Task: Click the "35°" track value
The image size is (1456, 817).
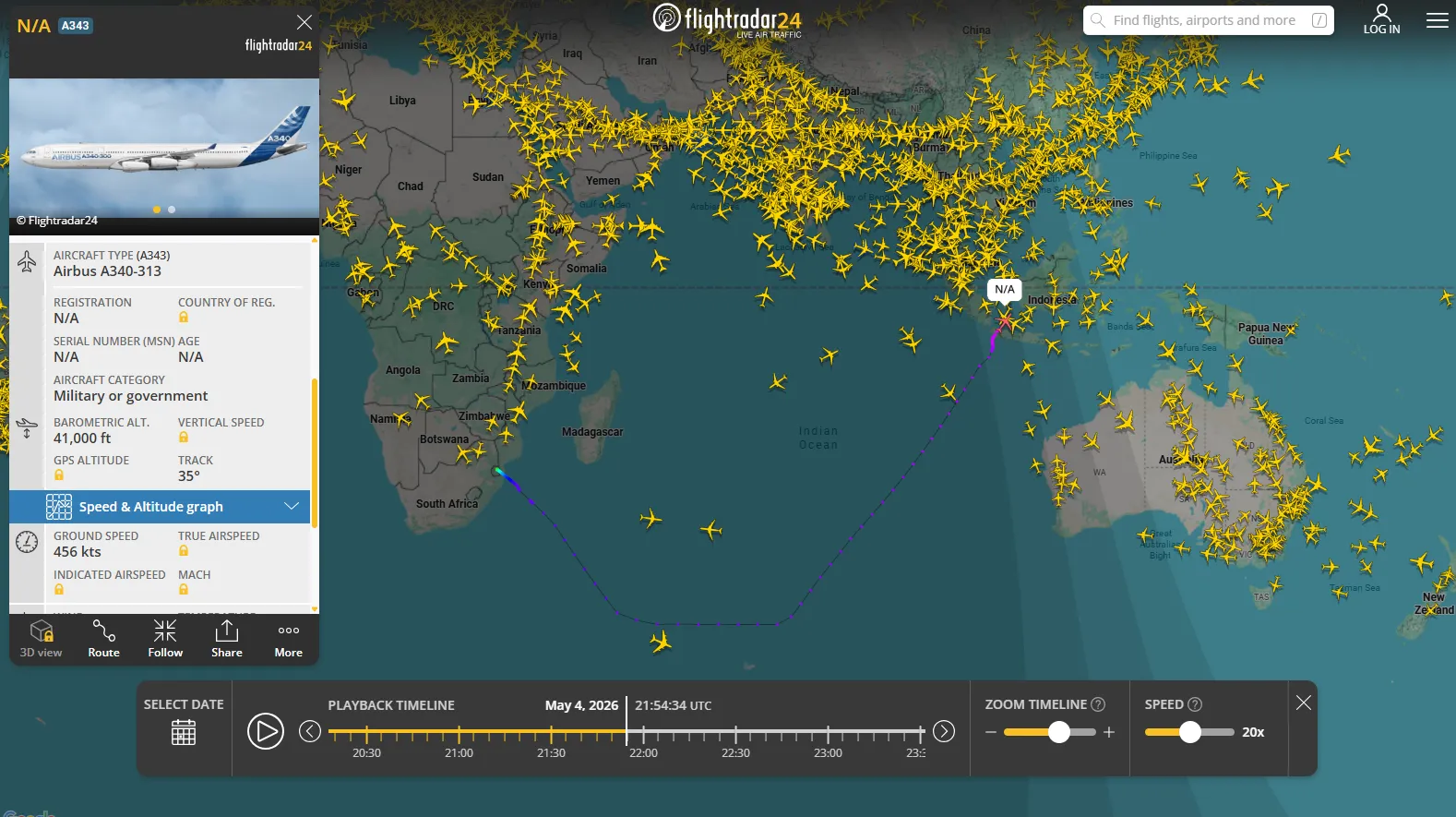Action: [189, 476]
